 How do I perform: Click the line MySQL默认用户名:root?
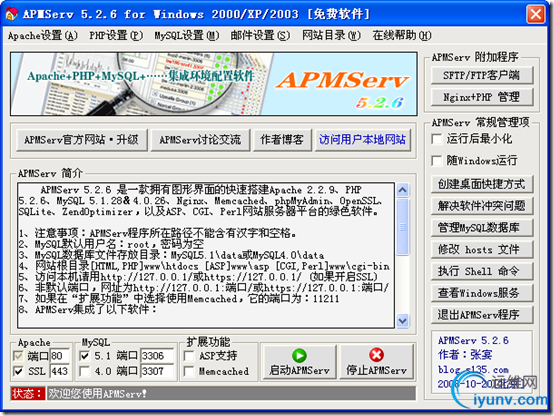[111, 244]
